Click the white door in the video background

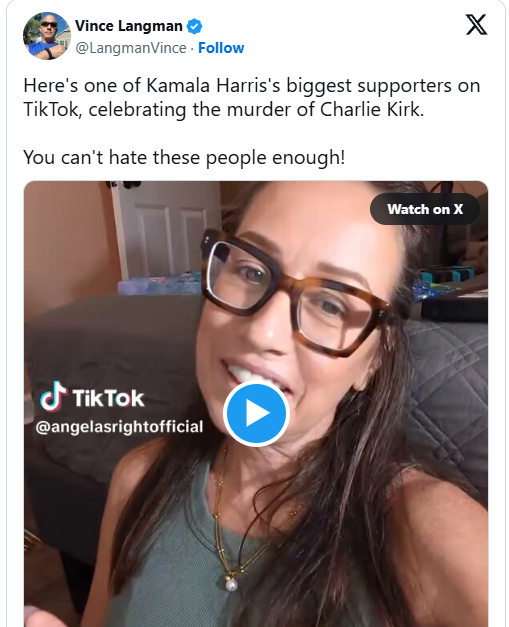(x=166, y=228)
